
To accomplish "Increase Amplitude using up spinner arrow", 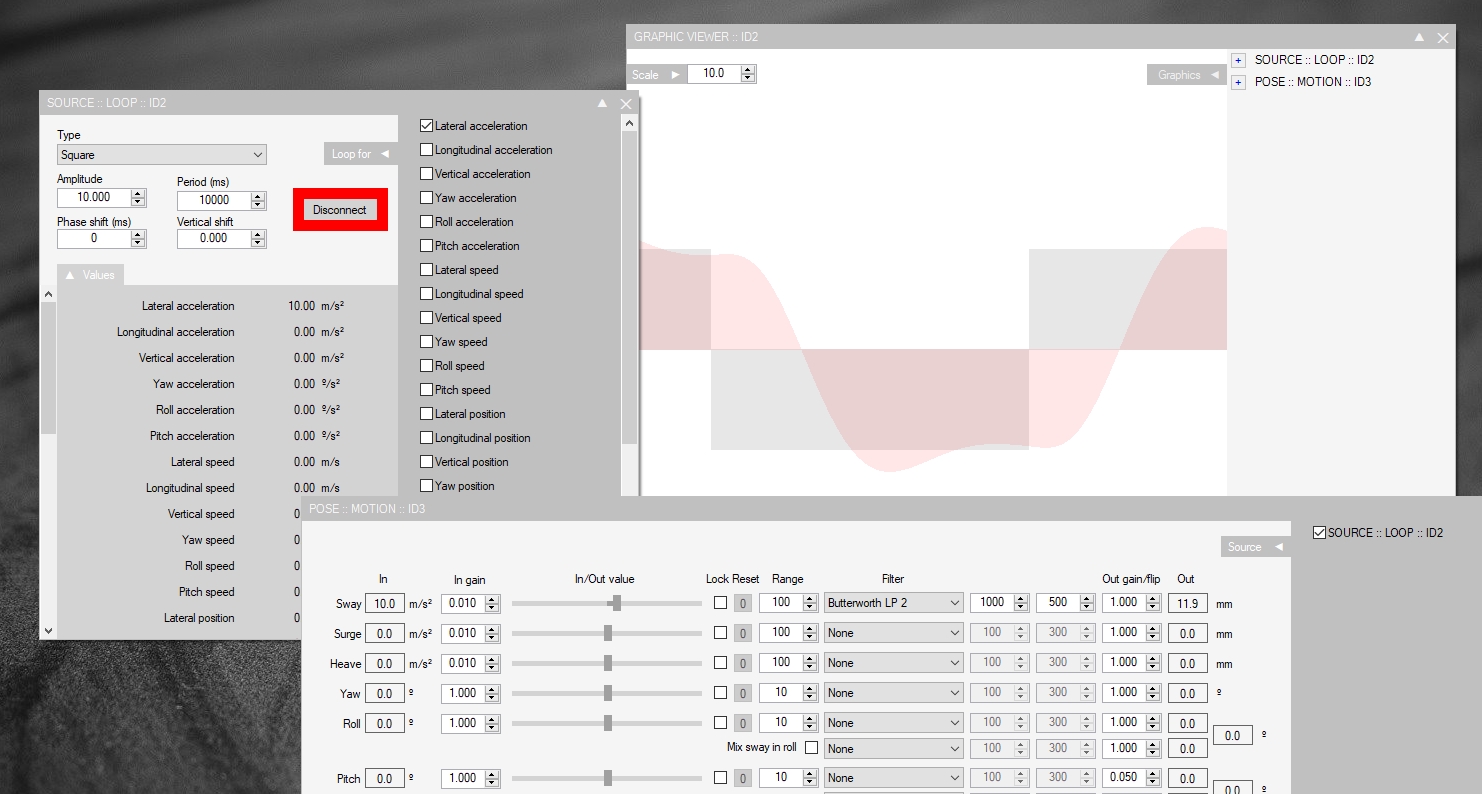I will coord(138,193).
